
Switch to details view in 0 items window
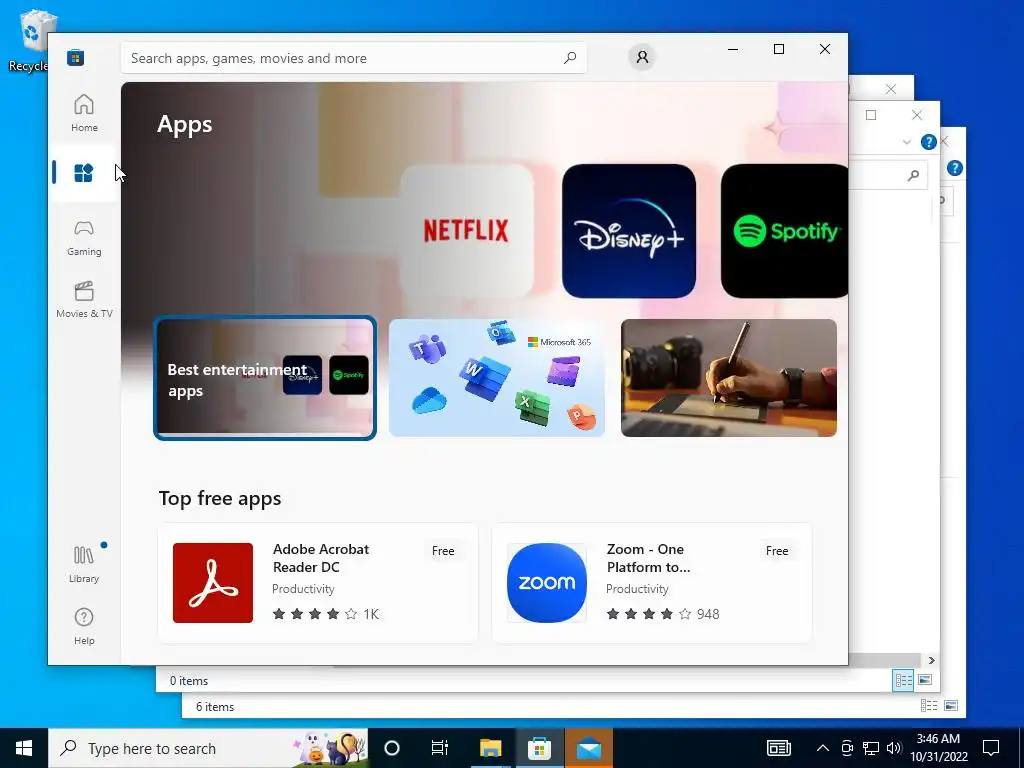click(x=904, y=680)
